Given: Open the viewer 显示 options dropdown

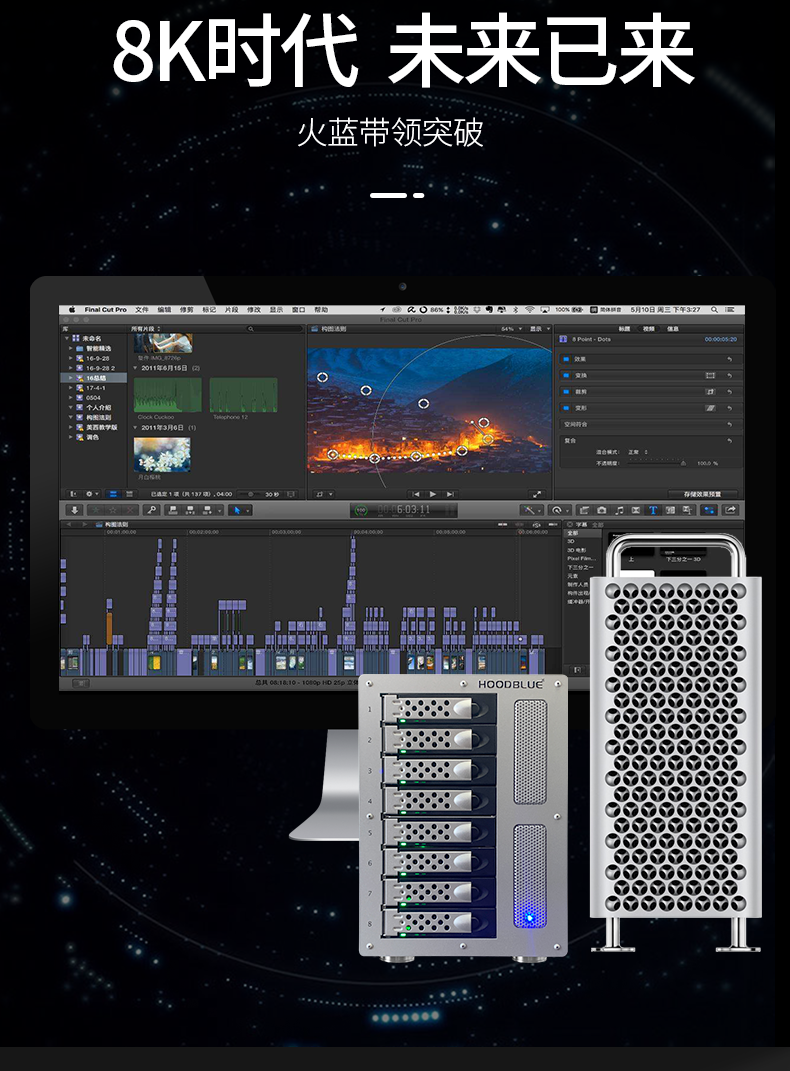Looking at the screenshot, I should pos(540,329).
